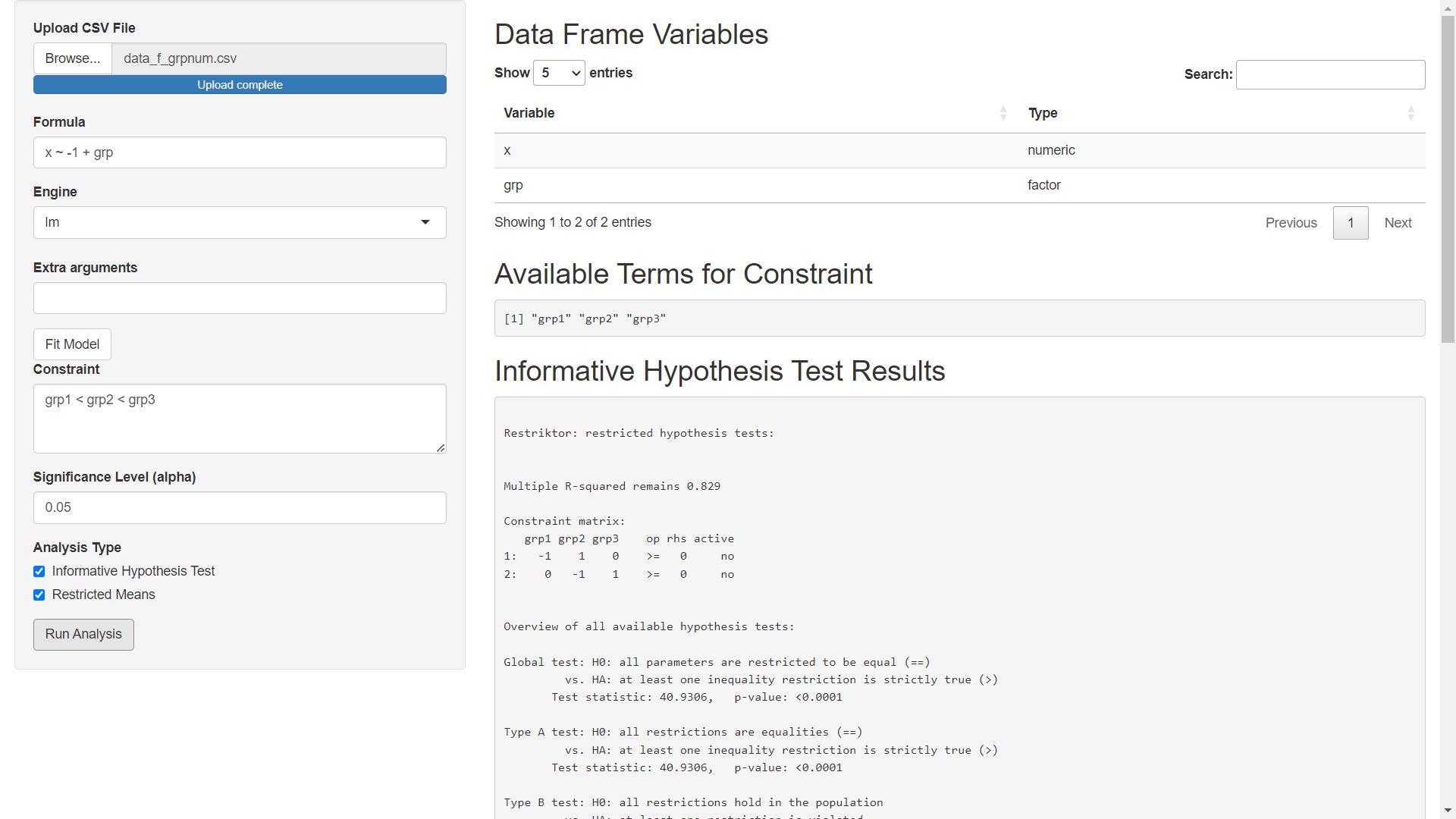
Task: Grab the Constraint textarea resize handle
Action: (x=441, y=447)
